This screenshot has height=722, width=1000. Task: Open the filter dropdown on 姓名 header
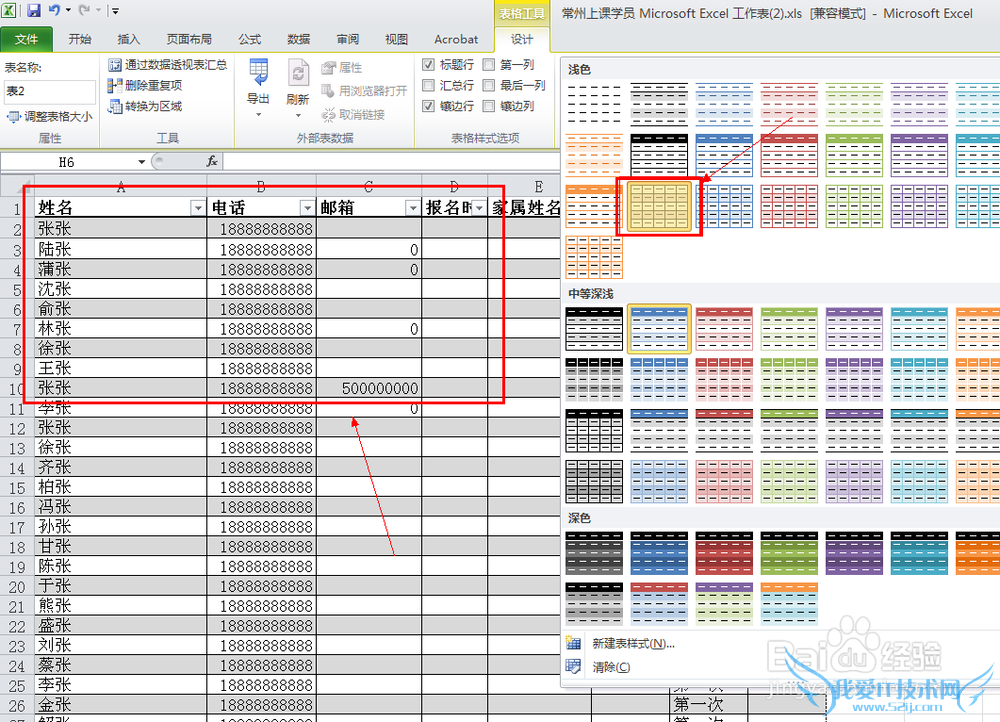tap(196, 208)
